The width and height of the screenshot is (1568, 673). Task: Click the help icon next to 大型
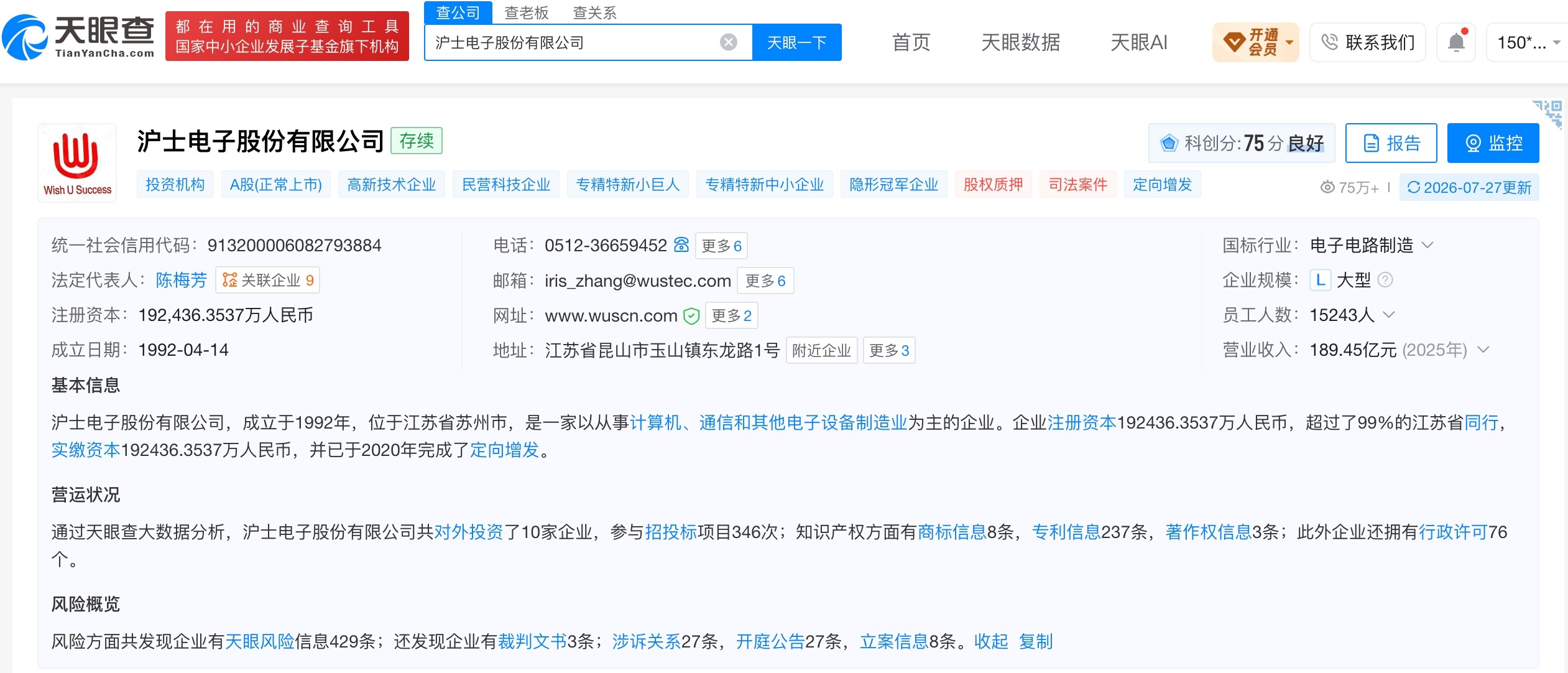point(1385,280)
